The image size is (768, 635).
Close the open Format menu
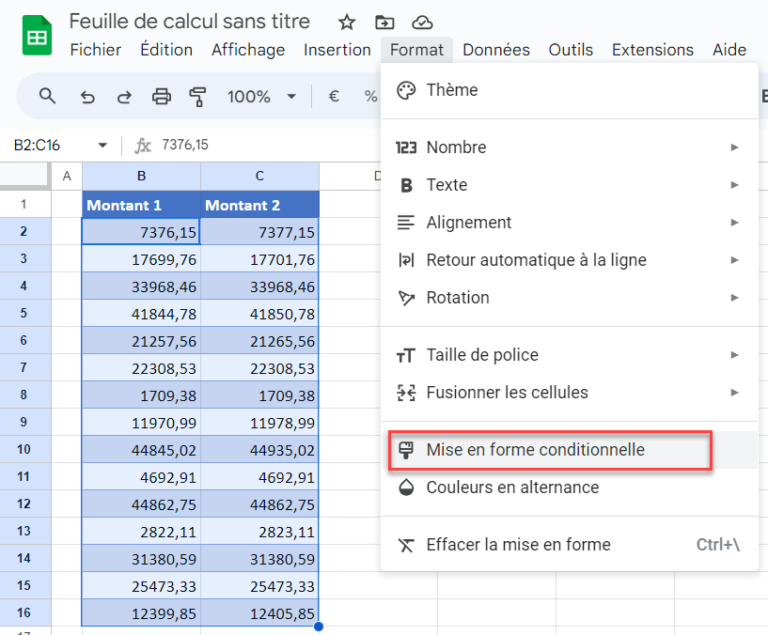point(417,50)
